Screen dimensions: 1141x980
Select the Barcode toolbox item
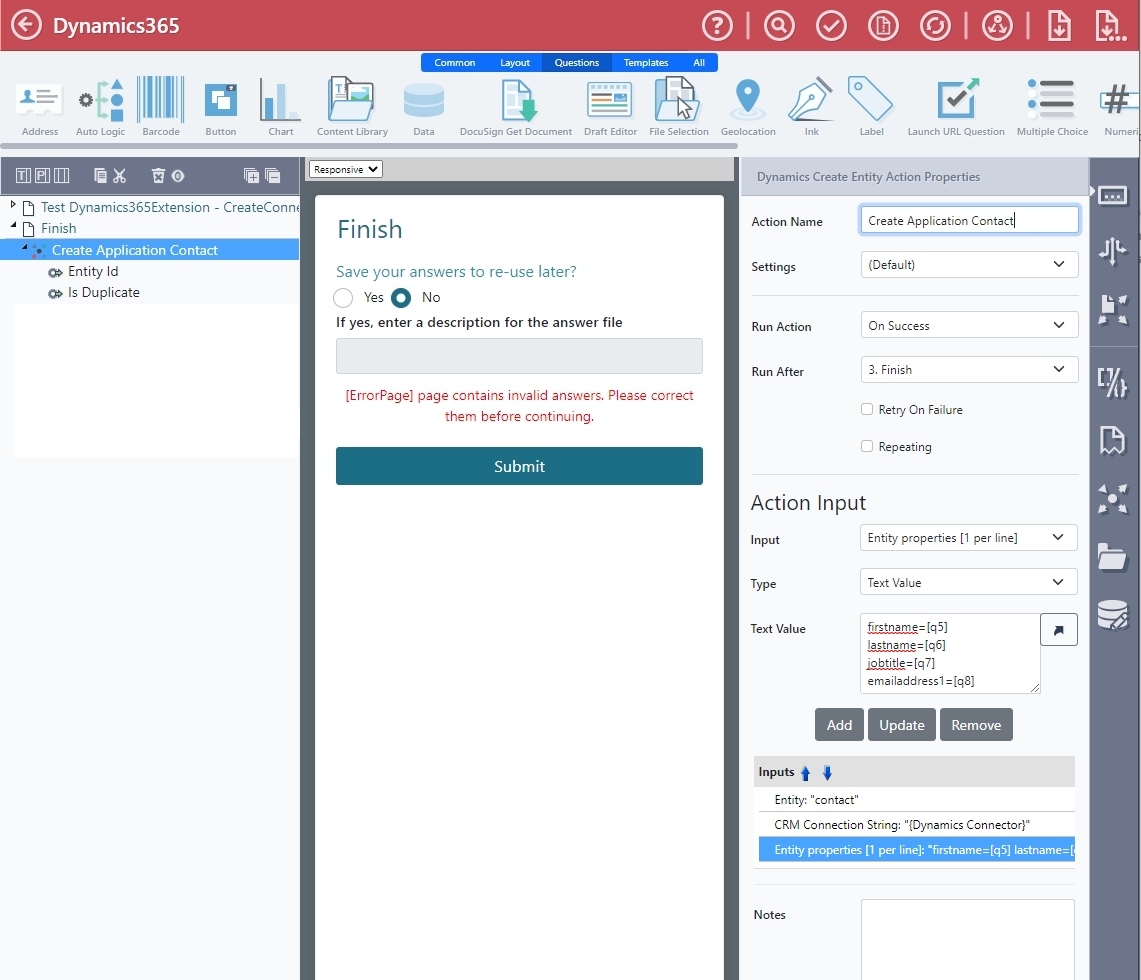tap(161, 107)
